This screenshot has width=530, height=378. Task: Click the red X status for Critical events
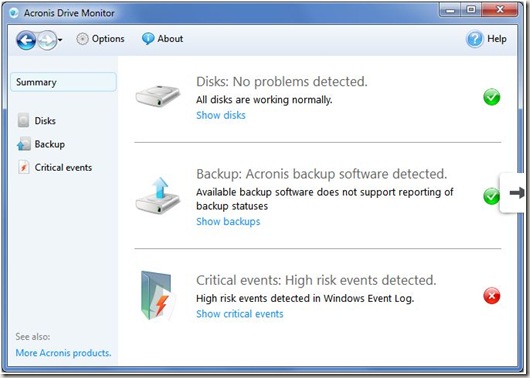tap(491, 296)
